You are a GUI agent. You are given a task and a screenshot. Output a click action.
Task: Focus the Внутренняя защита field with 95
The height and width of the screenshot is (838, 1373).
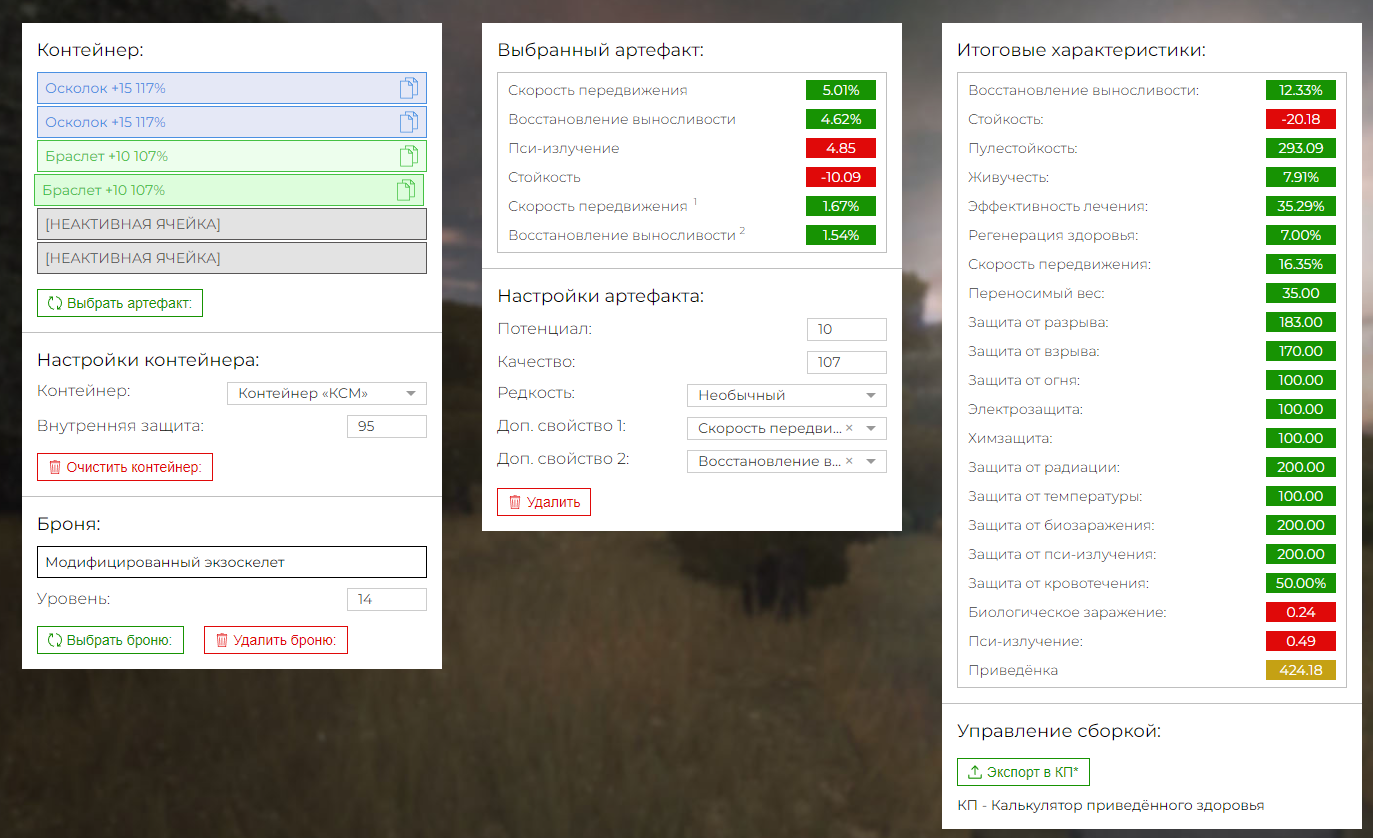click(387, 427)
